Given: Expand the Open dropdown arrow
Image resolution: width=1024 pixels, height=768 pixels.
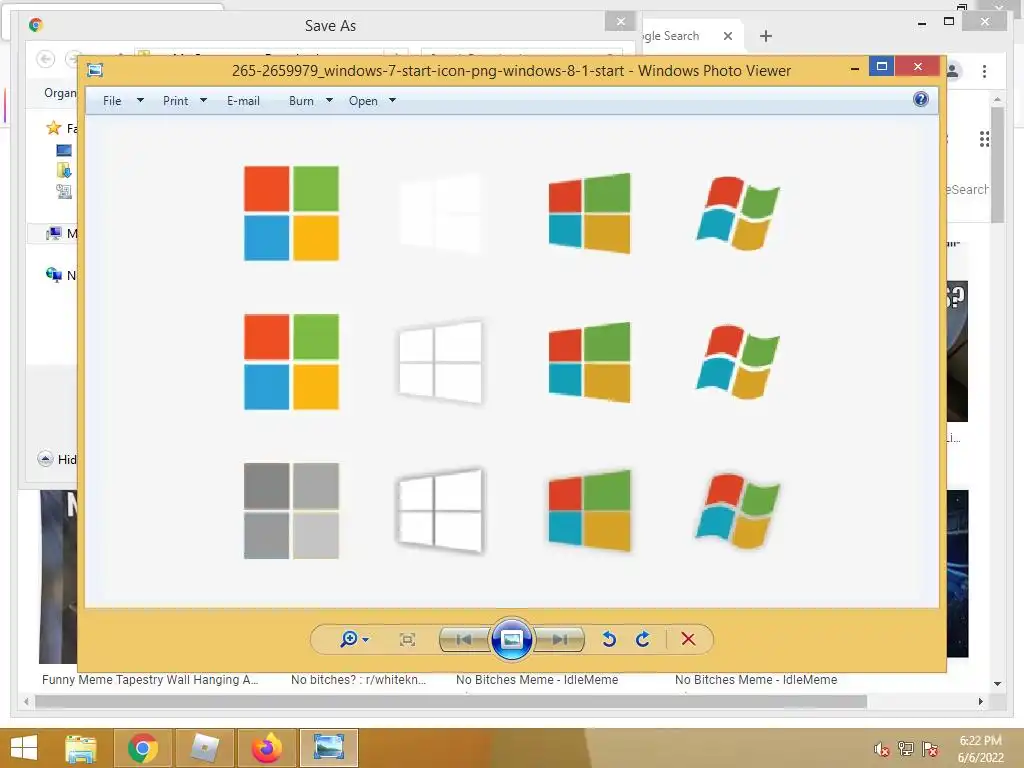Looking at the screenshot, I should [392, 101].
